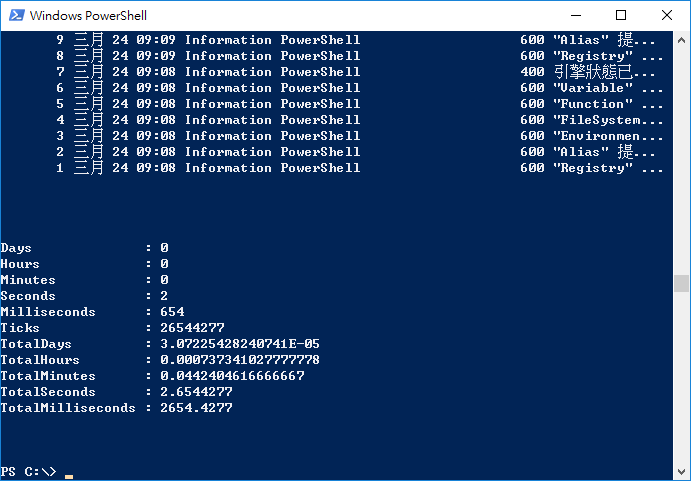The image size is (691, 481).
Task: Close the Windows PowerShell window
Action: tap(667, 15)
